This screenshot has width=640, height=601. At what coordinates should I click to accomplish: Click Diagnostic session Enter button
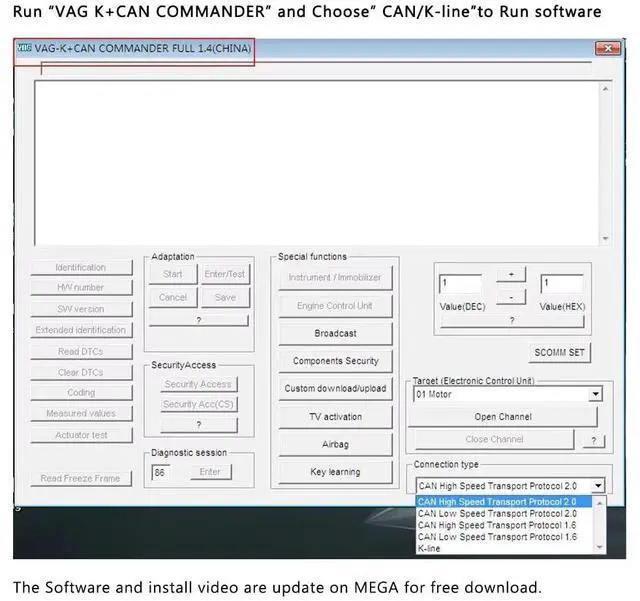click(211, 472)
